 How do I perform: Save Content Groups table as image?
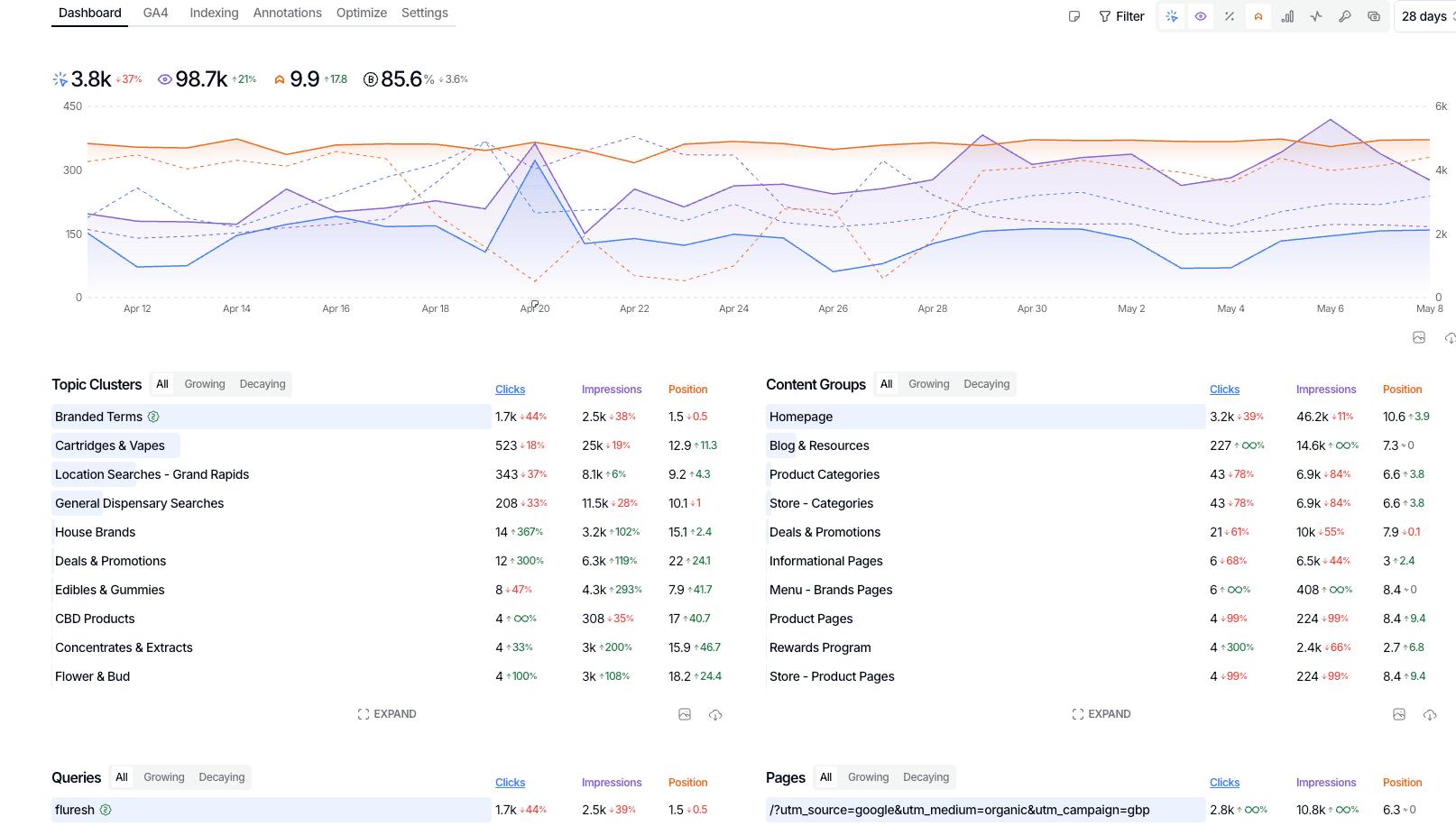(x=1399, y=714)
